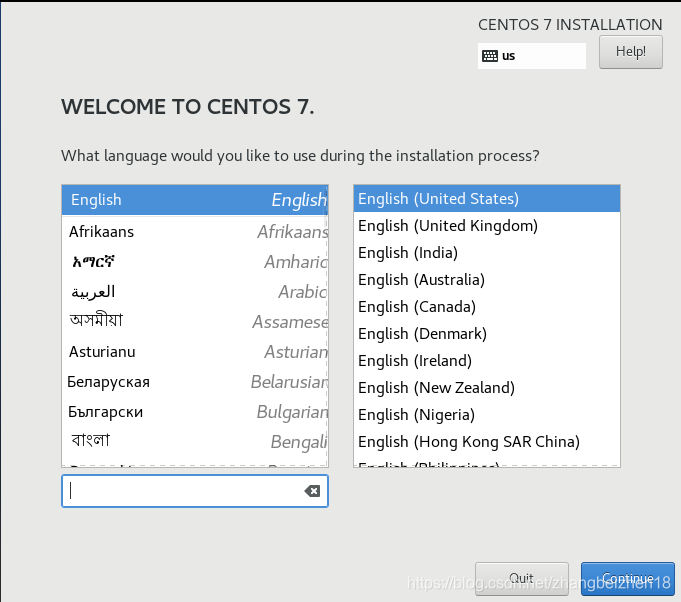Choose English (Nigeria) locale

click(487, 414)
